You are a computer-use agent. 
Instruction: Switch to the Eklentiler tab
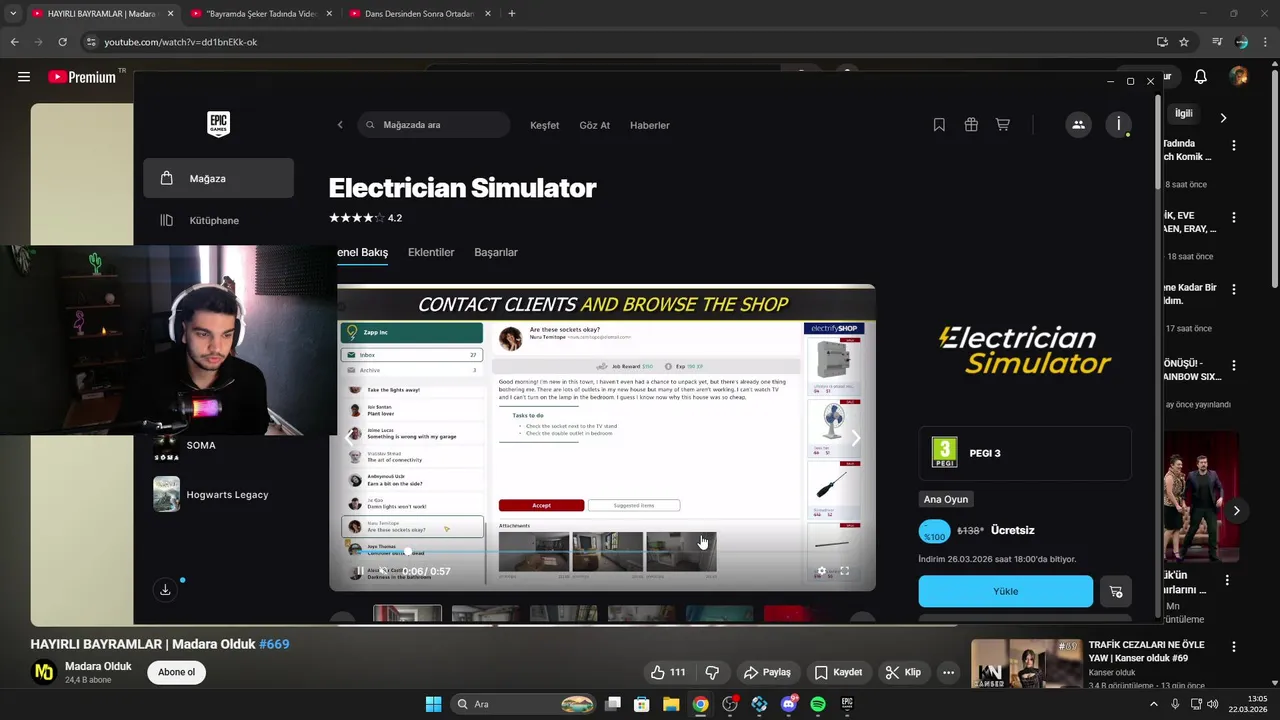pos(431,252)
